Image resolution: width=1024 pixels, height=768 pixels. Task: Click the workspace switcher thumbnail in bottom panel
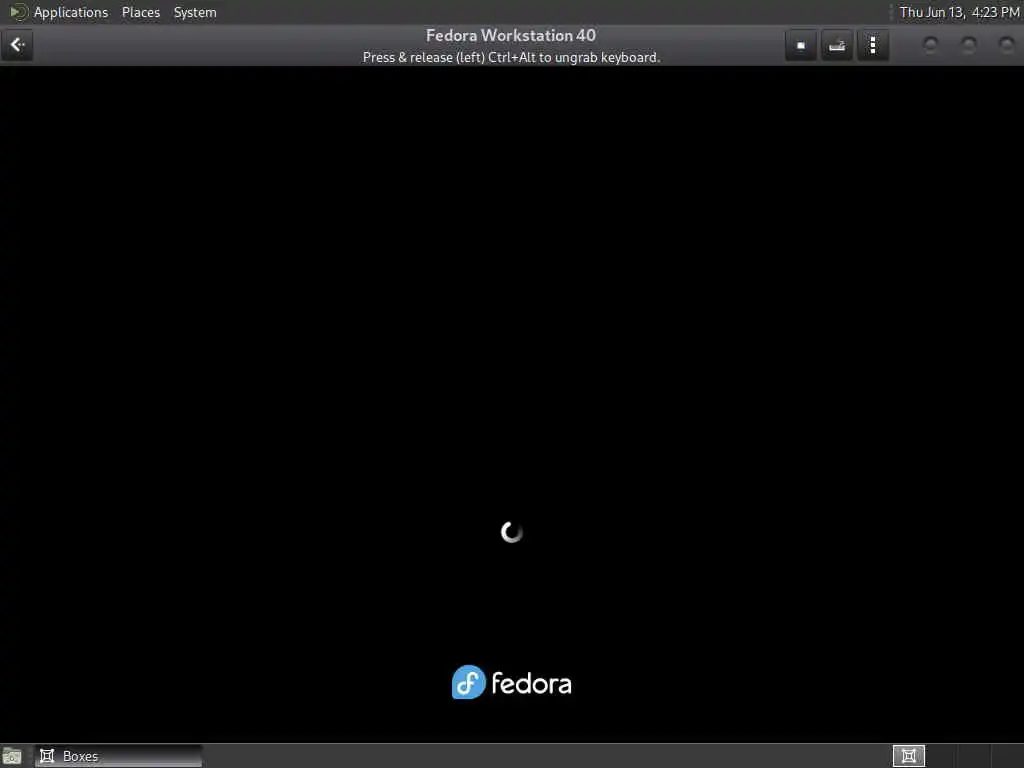click(908, 756)
